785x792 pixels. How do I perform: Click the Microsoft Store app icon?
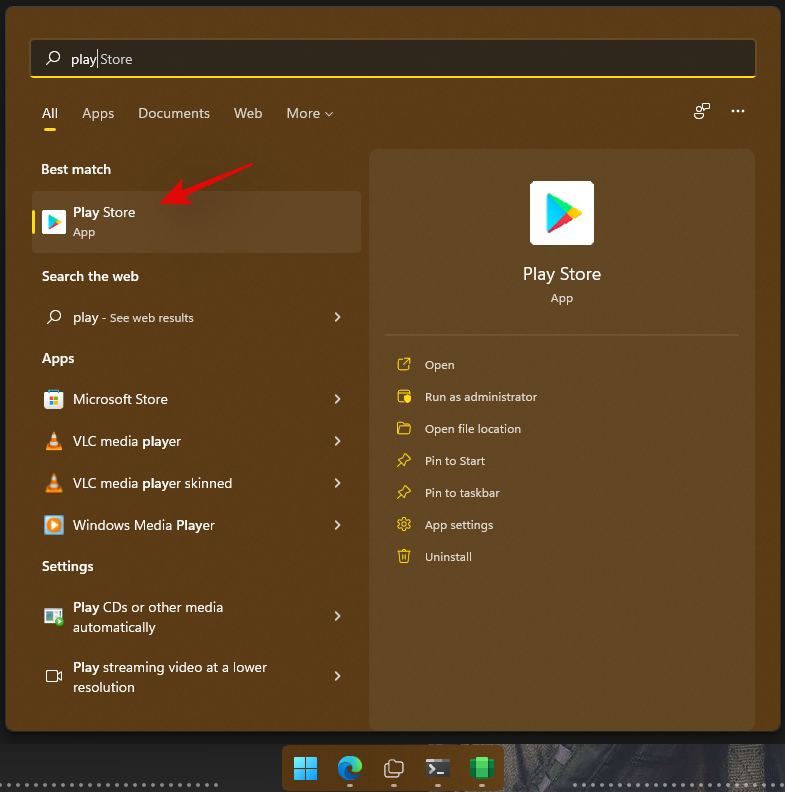tap(54, 399)
